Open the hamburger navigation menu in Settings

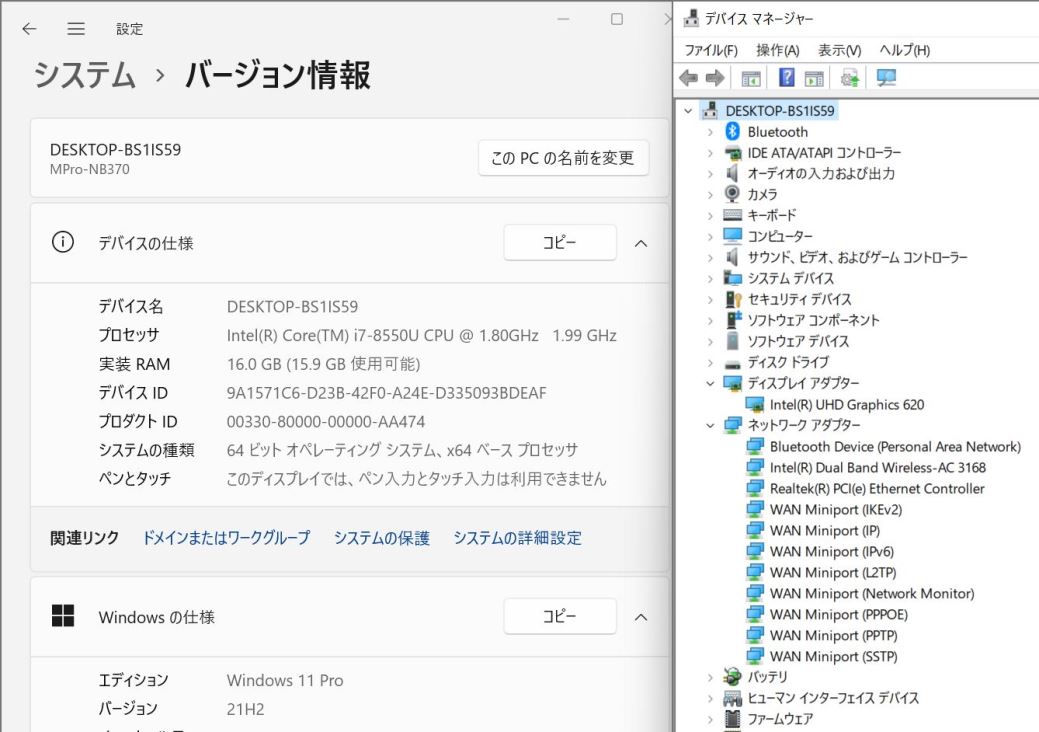point(76,28)
